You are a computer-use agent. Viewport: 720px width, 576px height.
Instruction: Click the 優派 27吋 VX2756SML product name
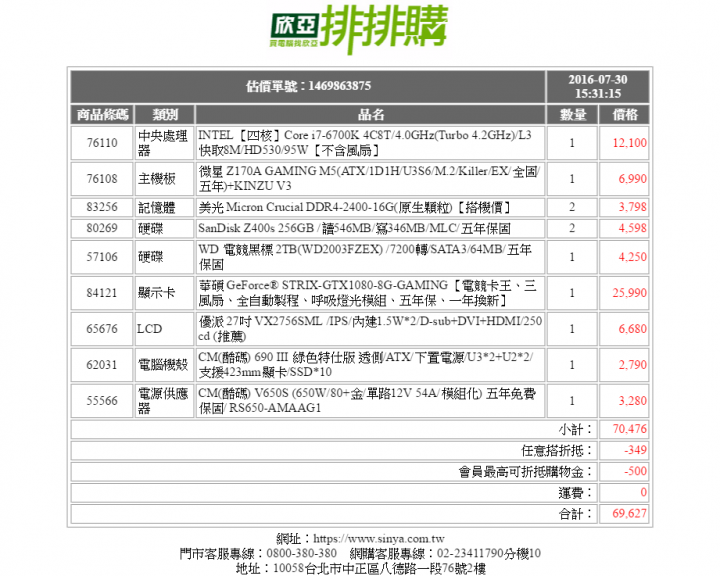pyautogui.click(x=370, y=328)
